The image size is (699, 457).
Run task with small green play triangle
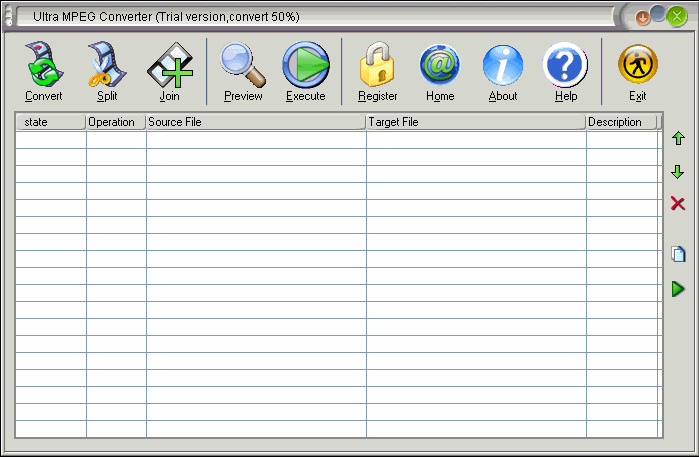678,289
